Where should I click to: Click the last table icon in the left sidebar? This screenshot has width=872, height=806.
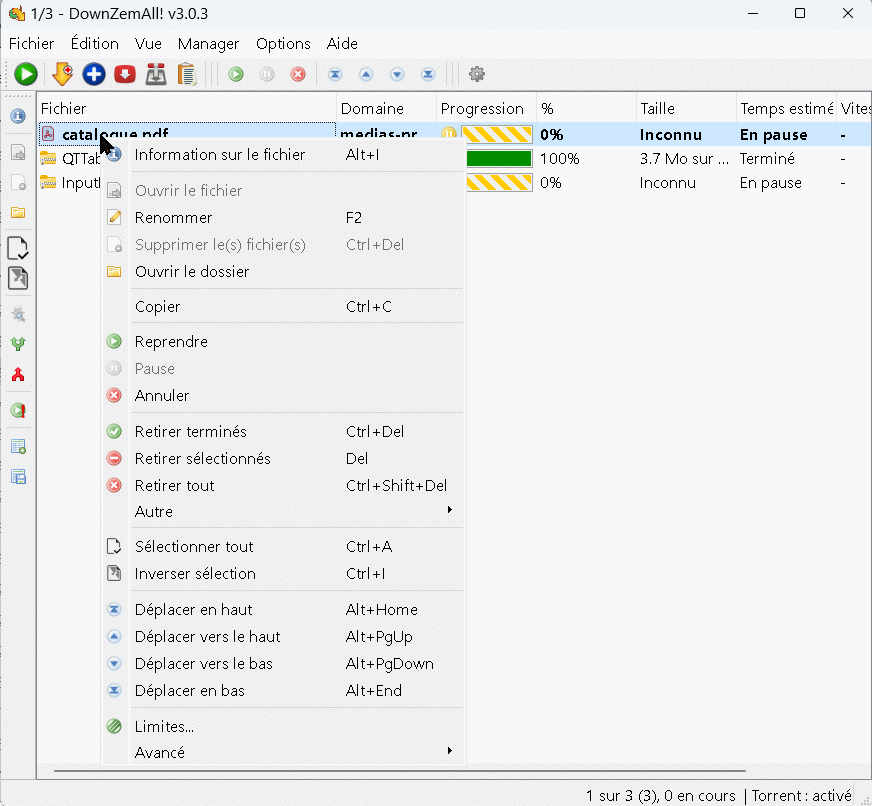point(18,477)
